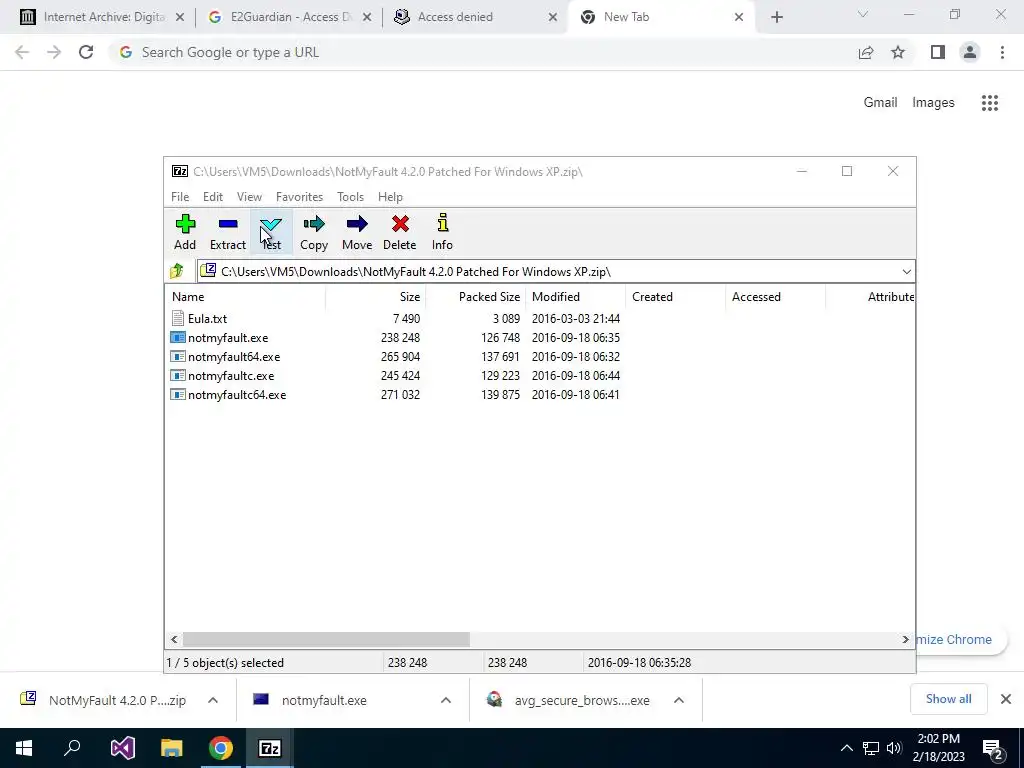
Task: Open the Tools menu
Action: [350, 197]
